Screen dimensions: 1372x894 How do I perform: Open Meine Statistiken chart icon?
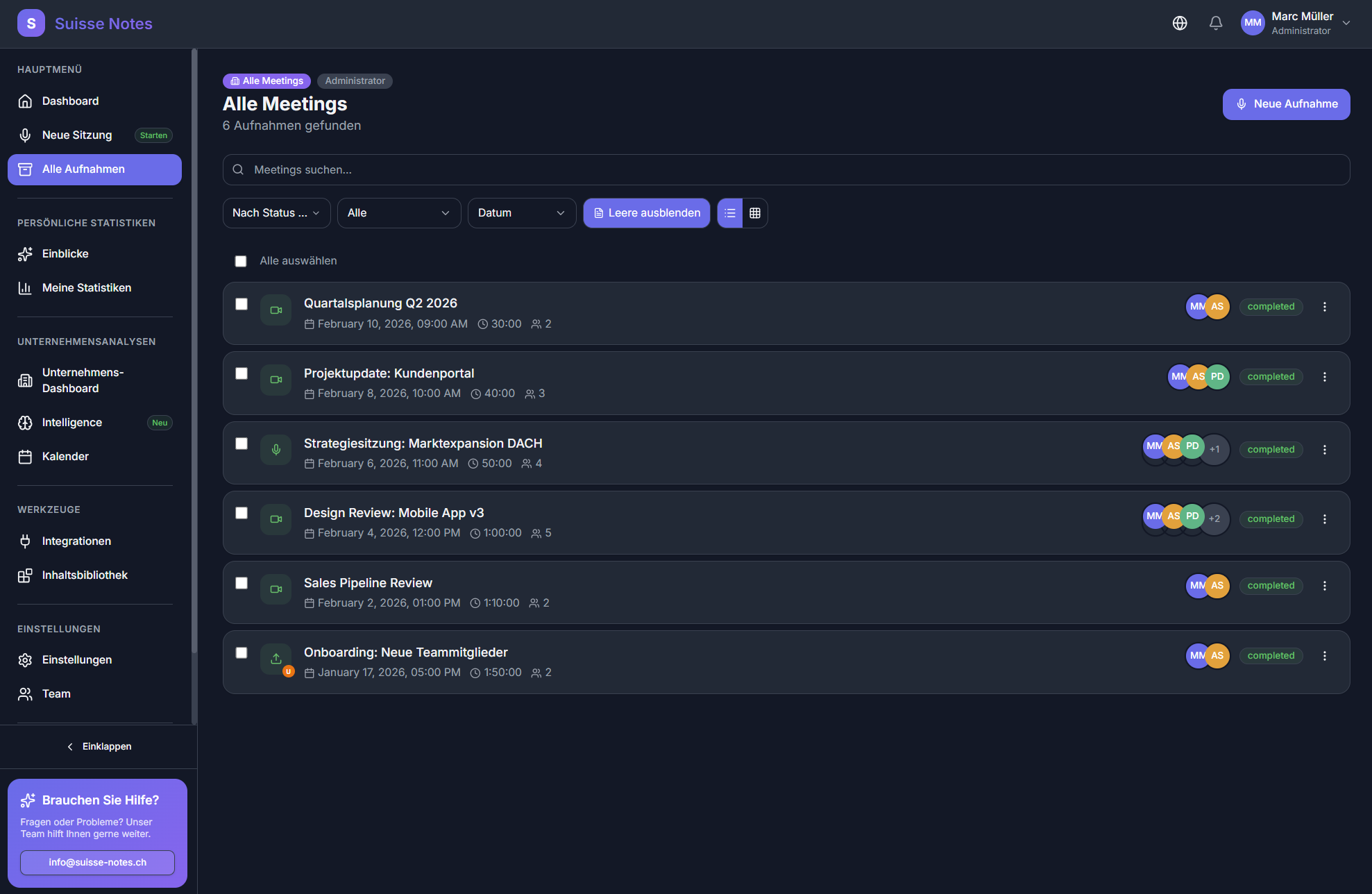(x=26, y=287)
